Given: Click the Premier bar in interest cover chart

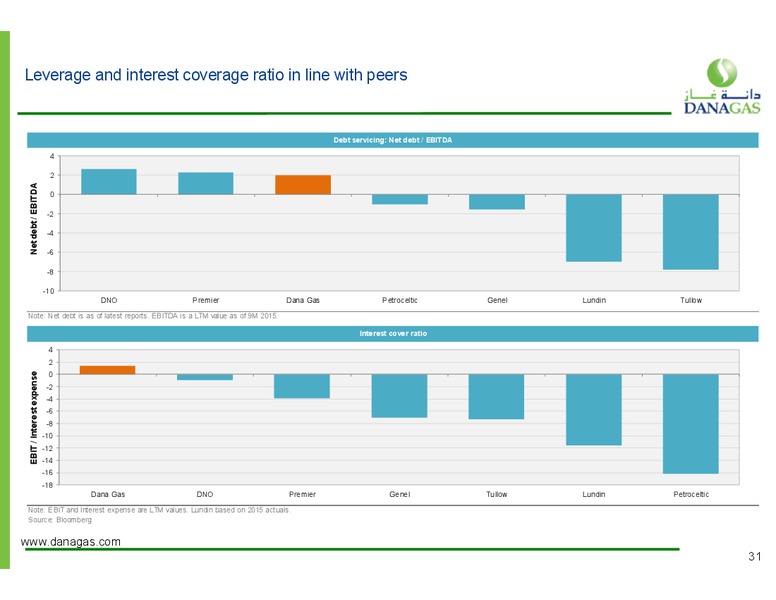Looking at the screenshot, I should point(302,386).
